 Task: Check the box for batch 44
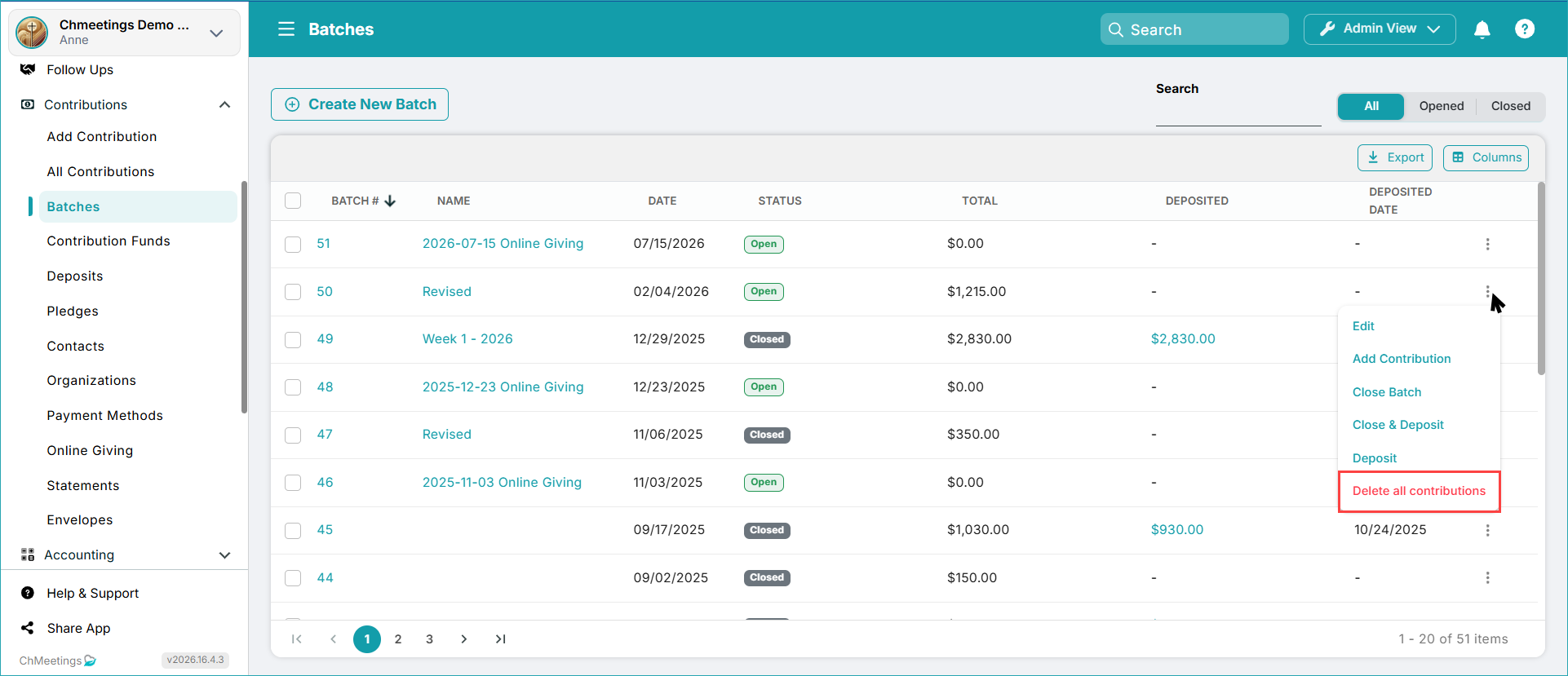pyautogui.click(x=293, y=578)
